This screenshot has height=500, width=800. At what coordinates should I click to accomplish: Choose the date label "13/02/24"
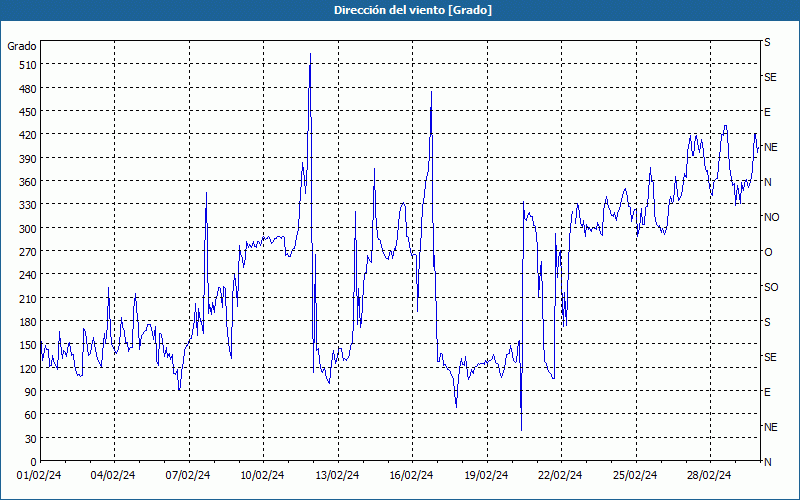tap(337, 476)
